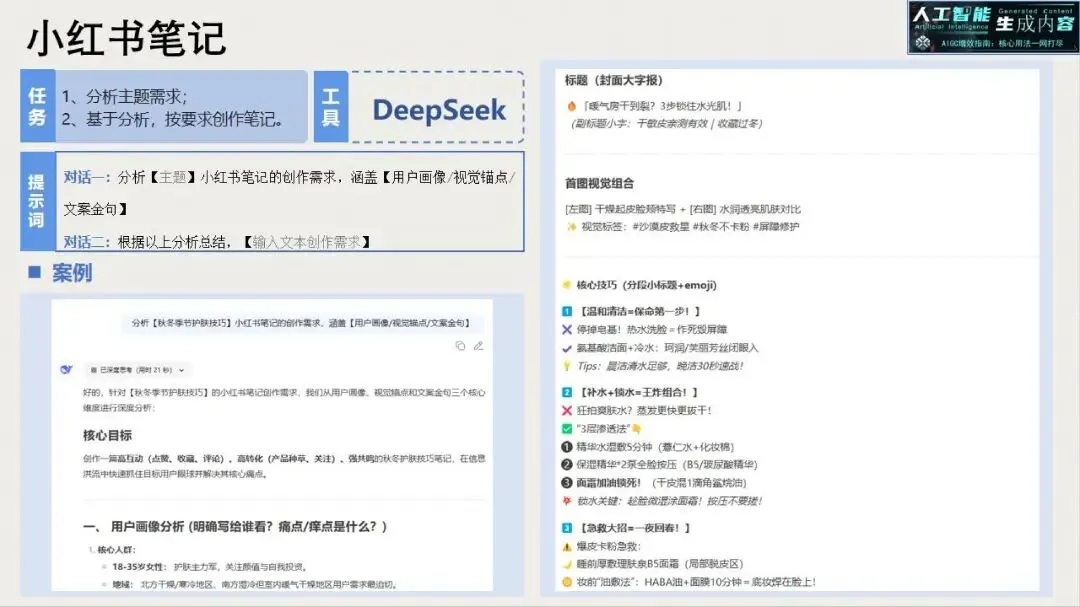Click the purple X mark before 停掉皂基

[567, 329]
